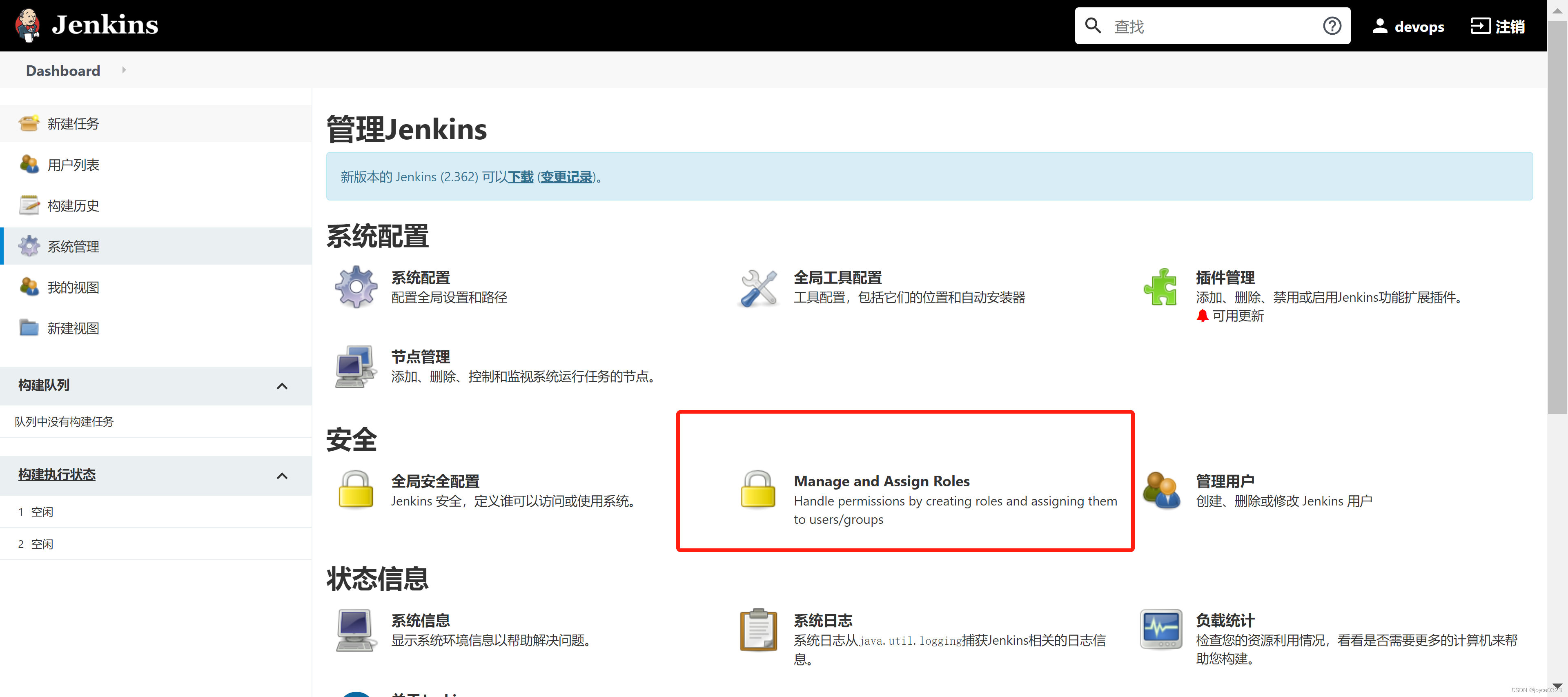Select the 全局安全配置 padlock icon
Viewport: 1568px width, 697px height.
(356, 489)
